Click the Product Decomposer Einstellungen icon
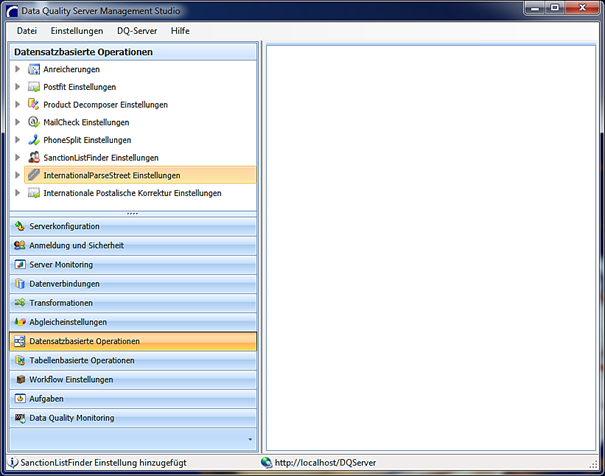The image size is (605, 476). click(x=34, y=104)
